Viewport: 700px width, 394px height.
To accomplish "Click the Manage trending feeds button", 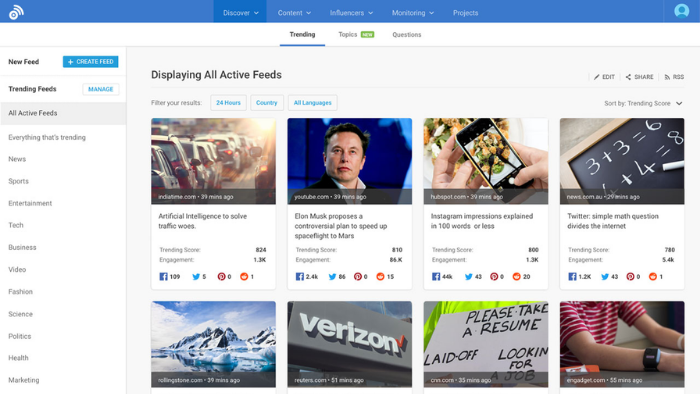I will [100, 89].
